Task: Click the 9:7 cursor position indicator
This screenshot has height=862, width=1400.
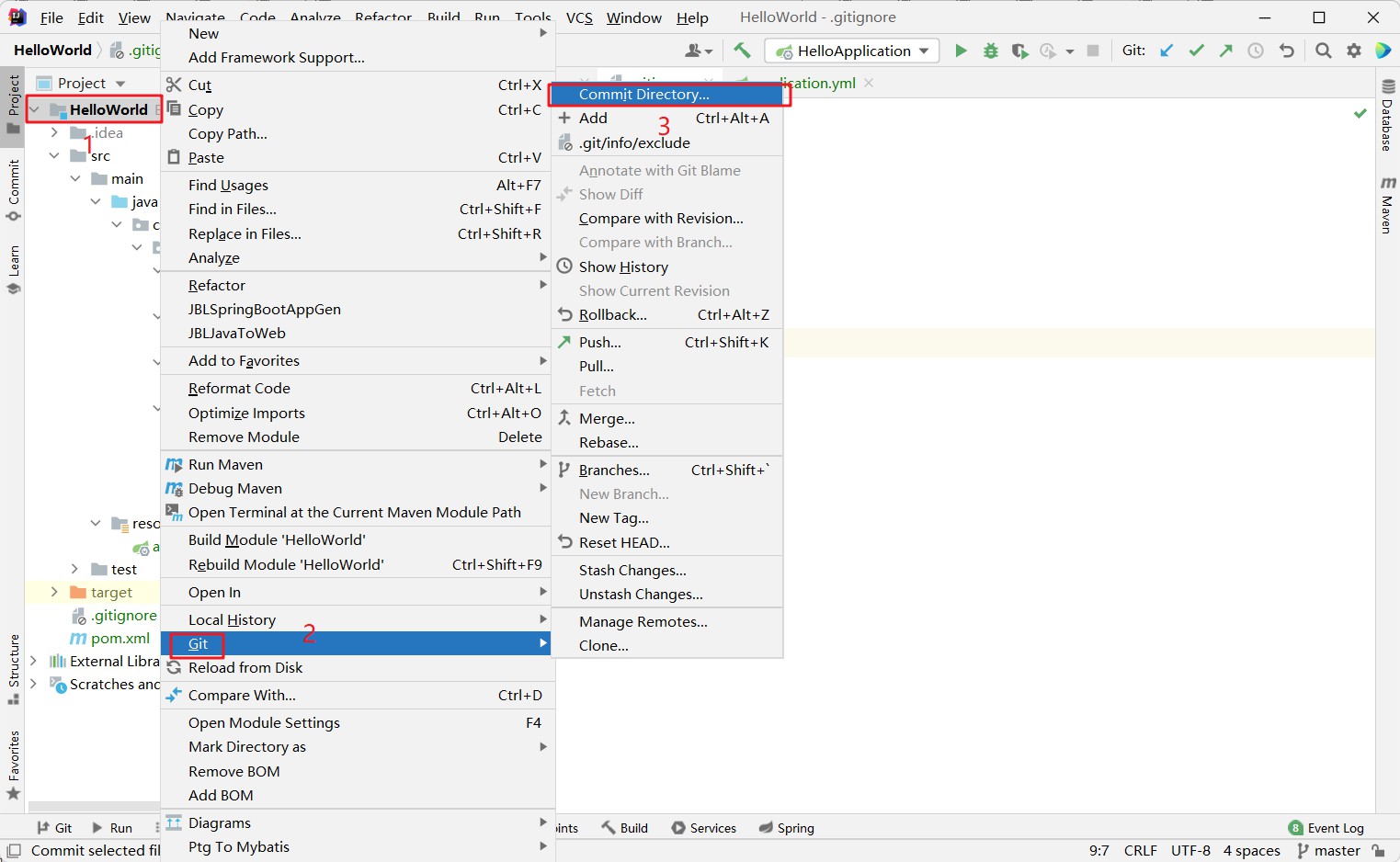Action: [x=1099, y=851]
